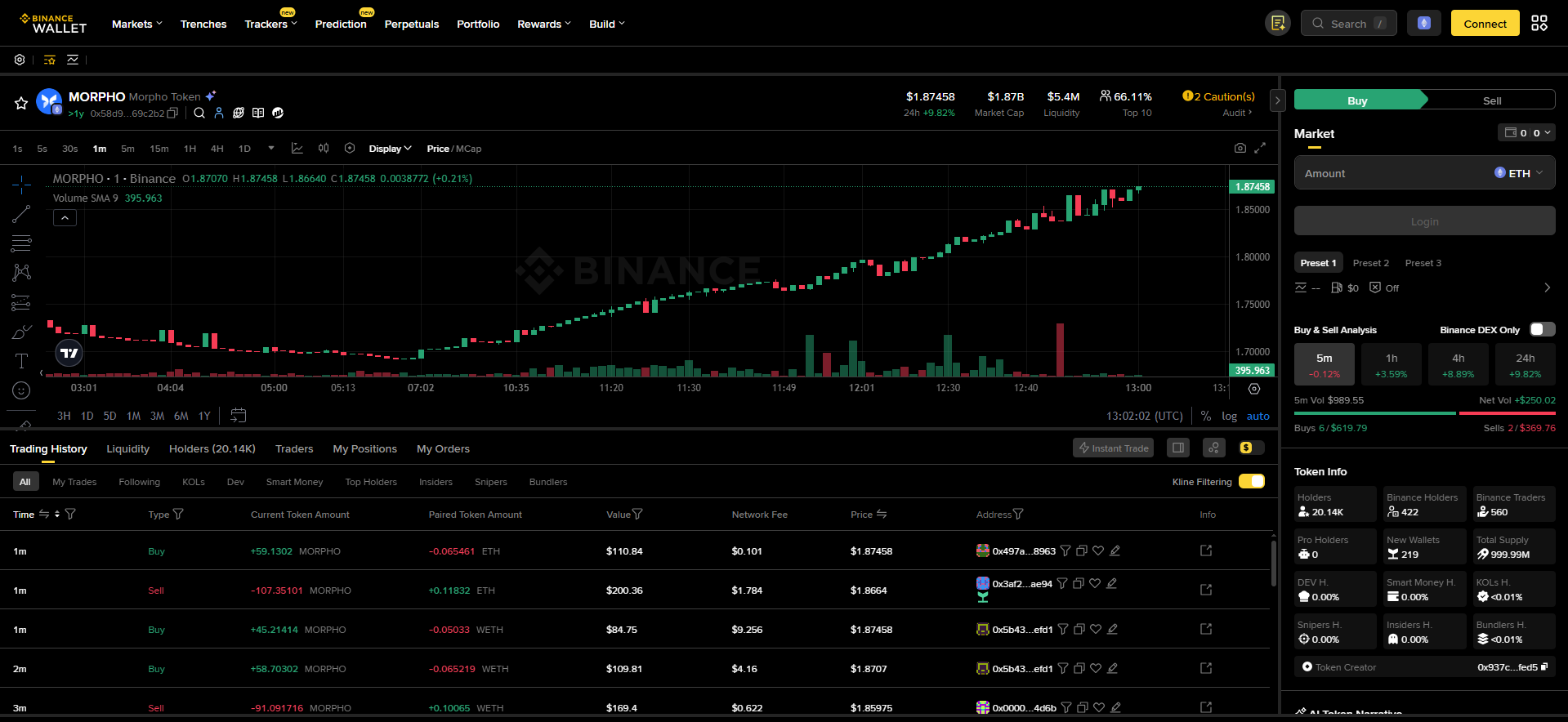This screenshot has height=722, width=1568.
Task: Copy Token Creator address
Action: 1544,667
